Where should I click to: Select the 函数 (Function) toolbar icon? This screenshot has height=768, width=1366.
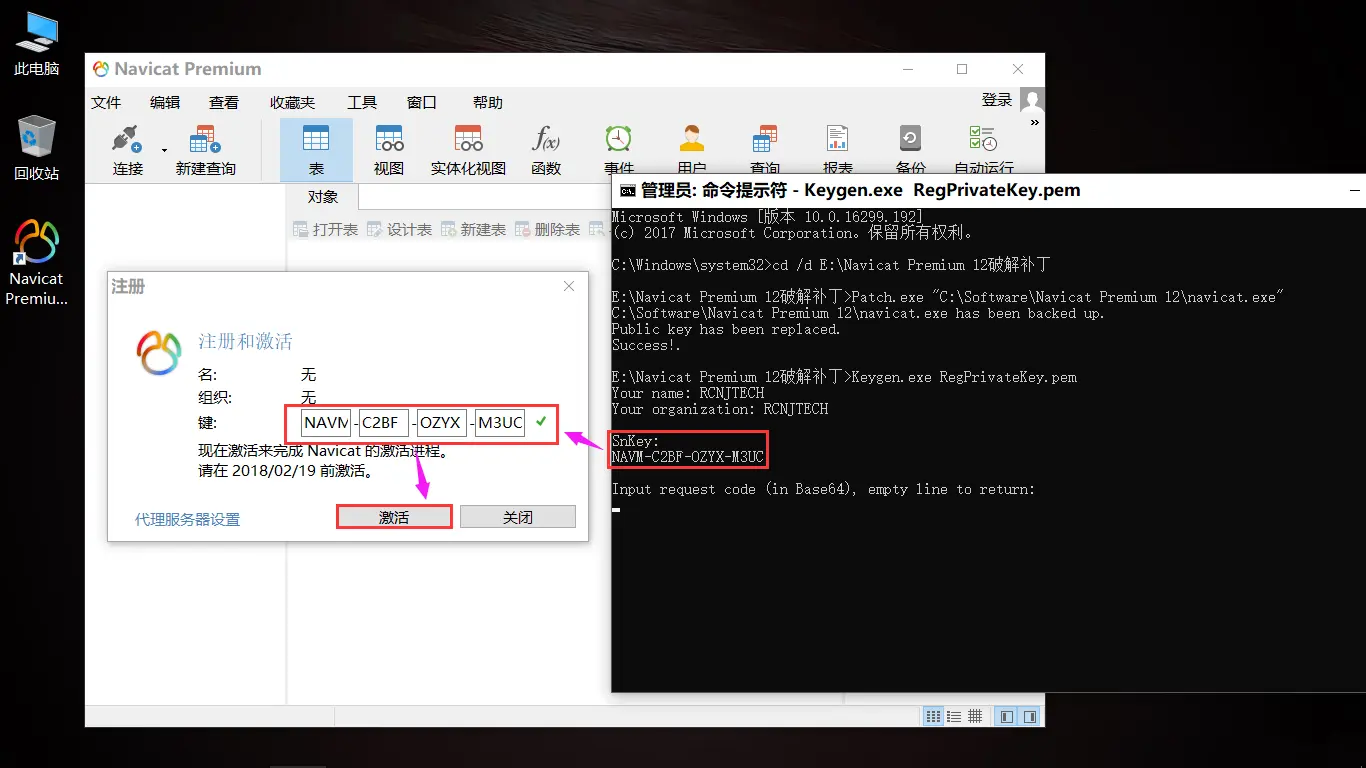[x=546, y=150]
